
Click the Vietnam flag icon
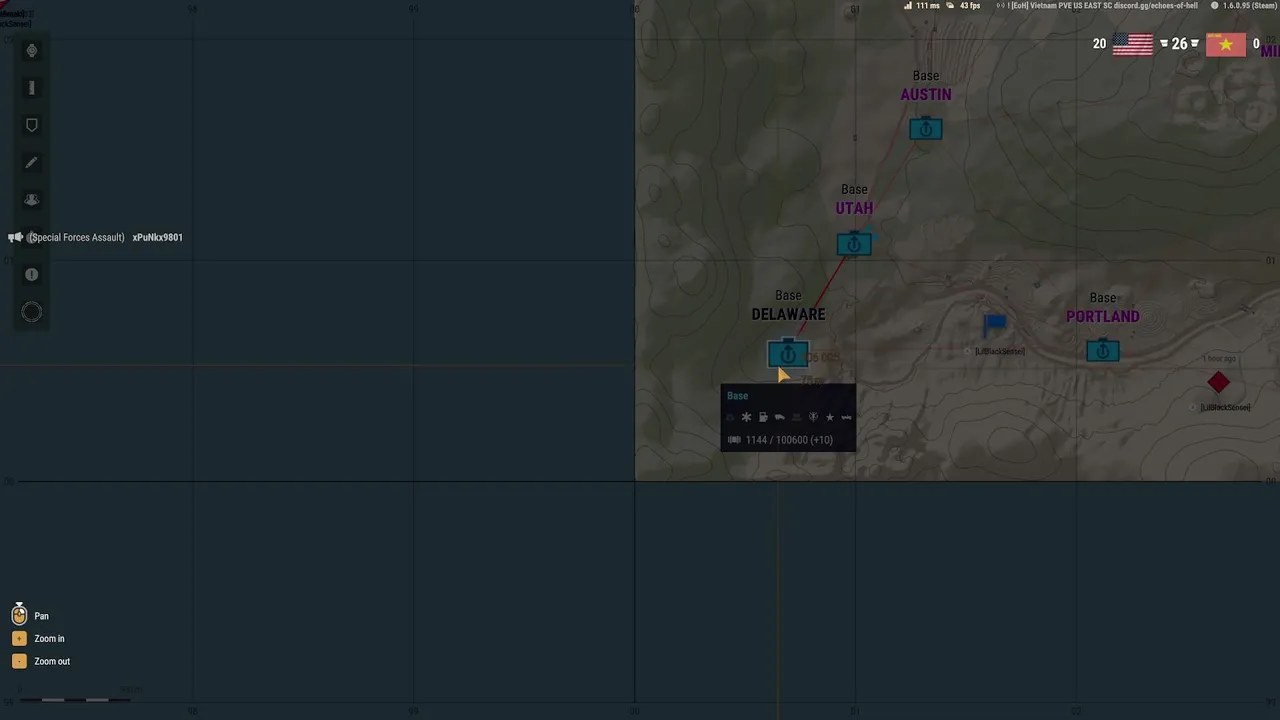1226,44
